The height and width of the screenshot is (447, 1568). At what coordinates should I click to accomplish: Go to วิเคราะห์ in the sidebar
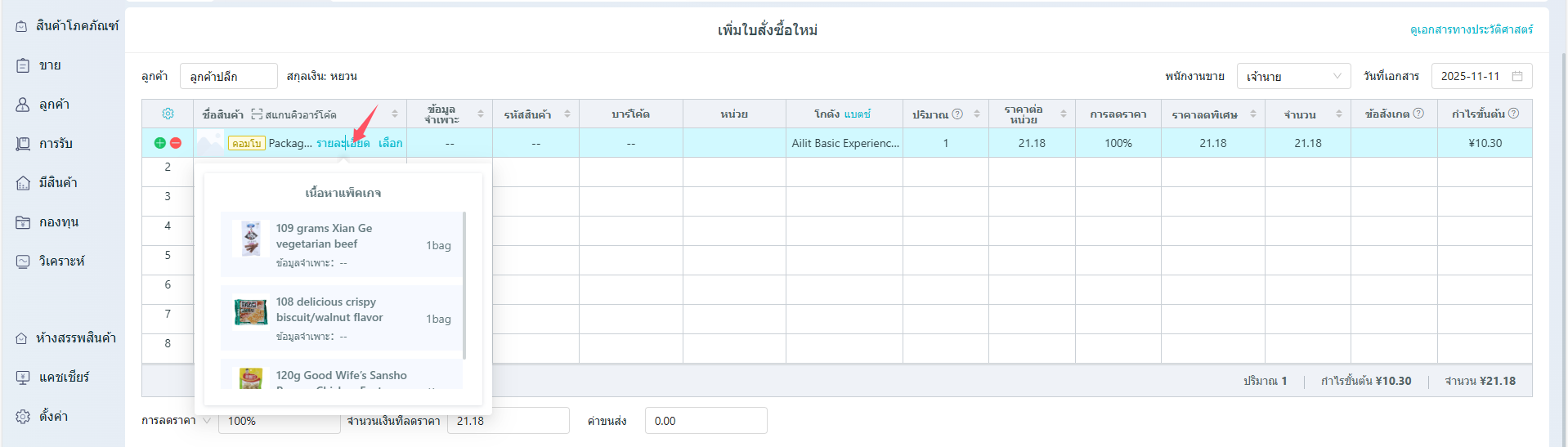click(x=61, y=261)
